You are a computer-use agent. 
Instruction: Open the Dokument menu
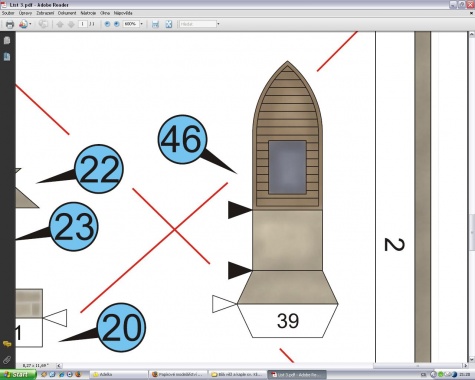click(x=67, y=13)
